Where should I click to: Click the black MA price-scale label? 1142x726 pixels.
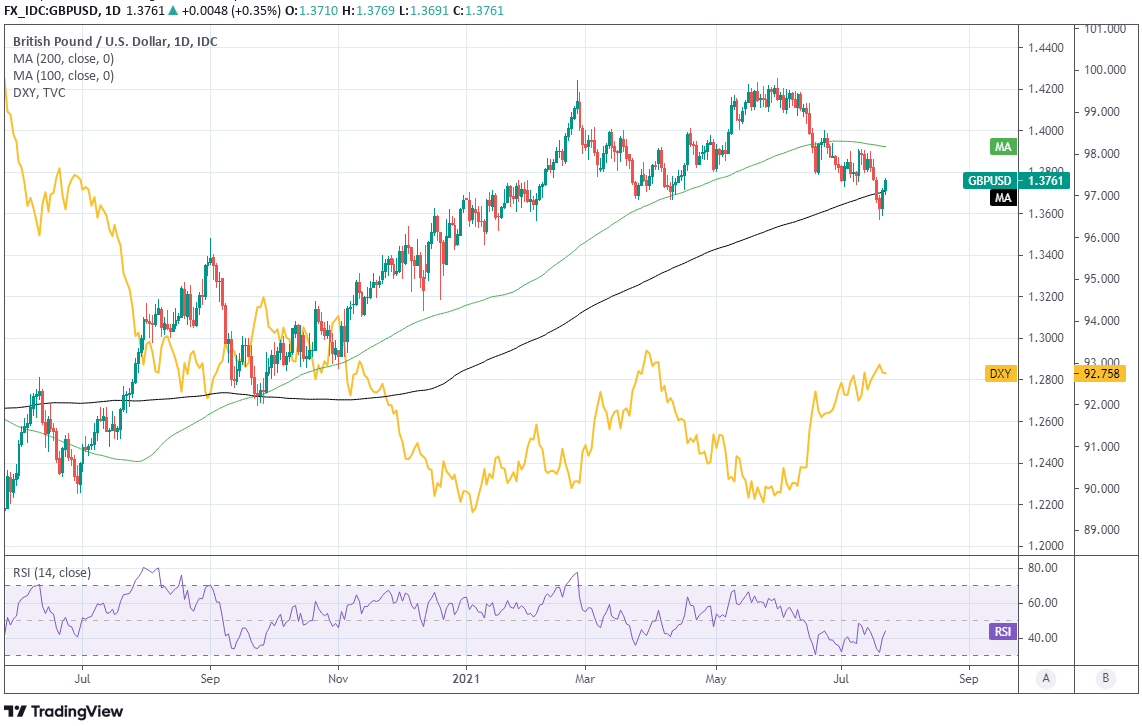(x=1003, y=198)
